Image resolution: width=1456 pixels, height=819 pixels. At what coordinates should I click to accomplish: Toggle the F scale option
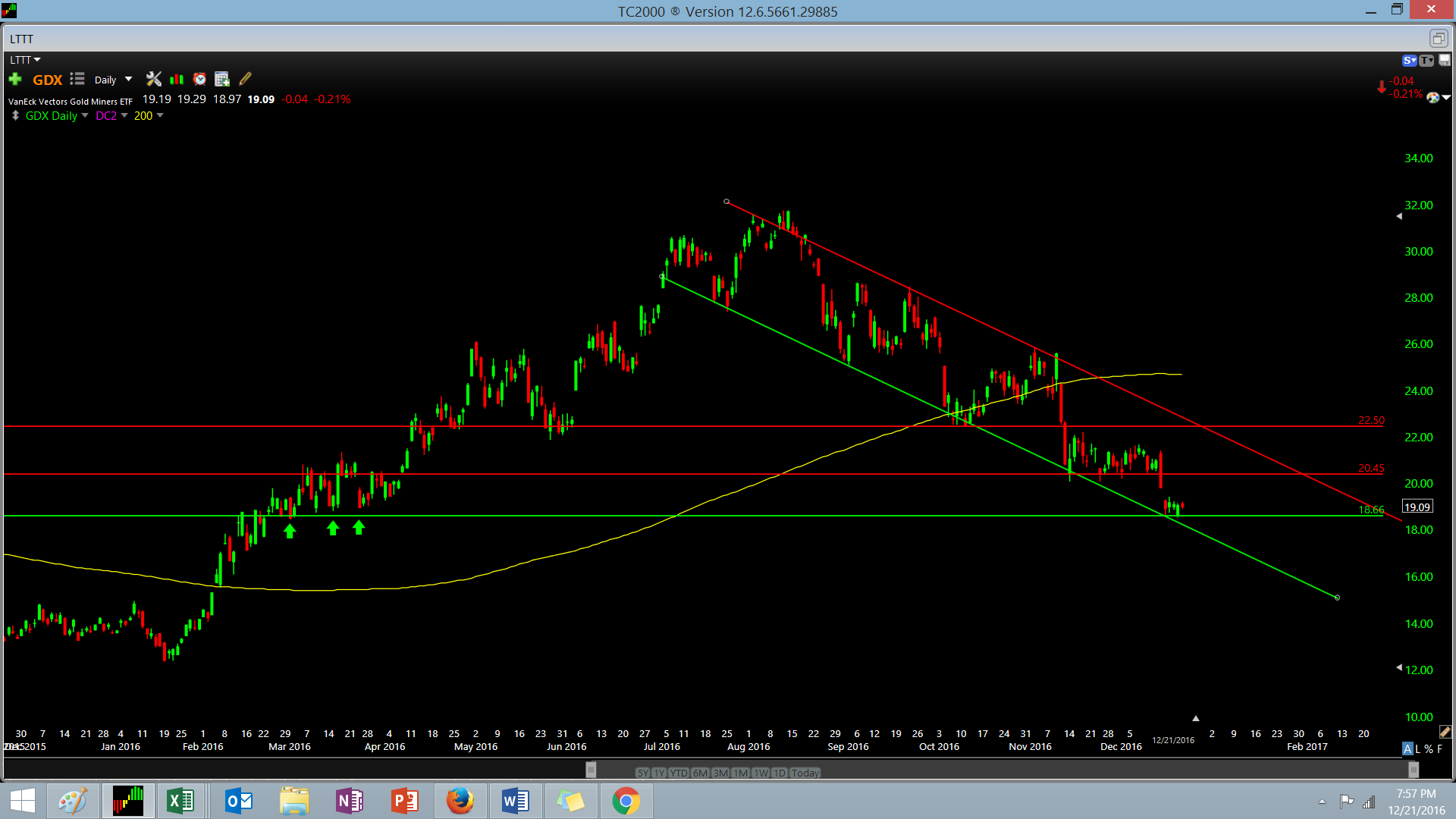pos(1439,748)
